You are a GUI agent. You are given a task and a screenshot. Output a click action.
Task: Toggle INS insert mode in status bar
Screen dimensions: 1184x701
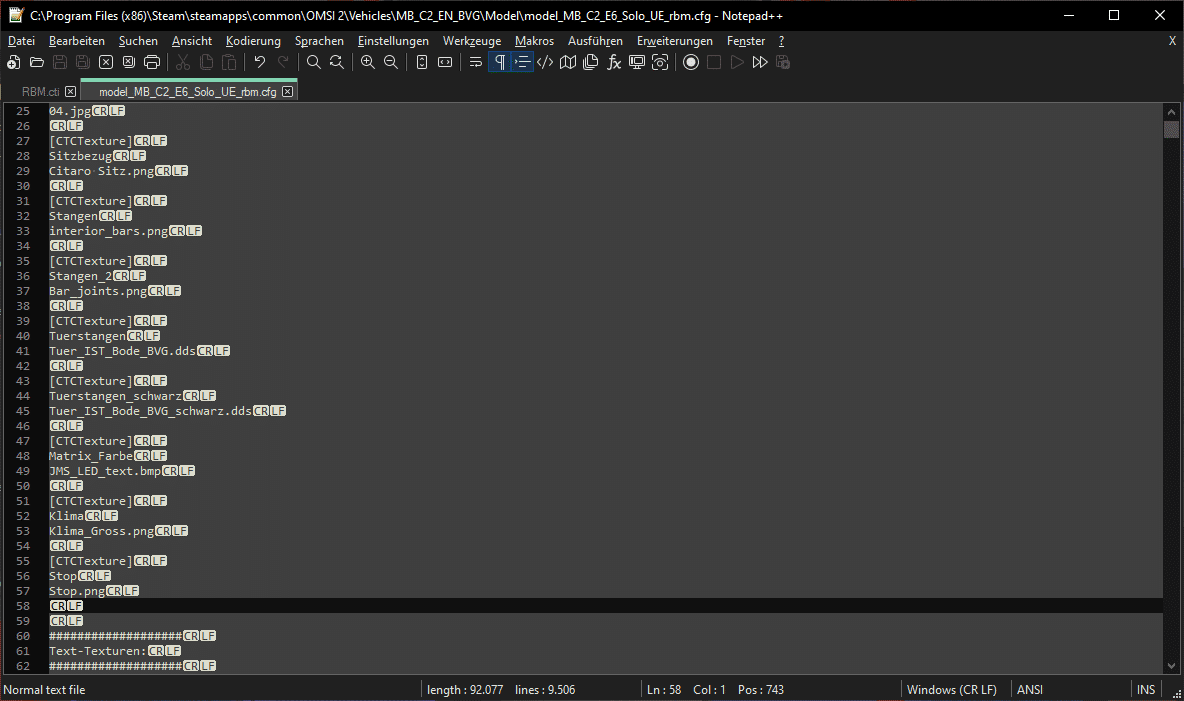click(x=1145, y=690)
